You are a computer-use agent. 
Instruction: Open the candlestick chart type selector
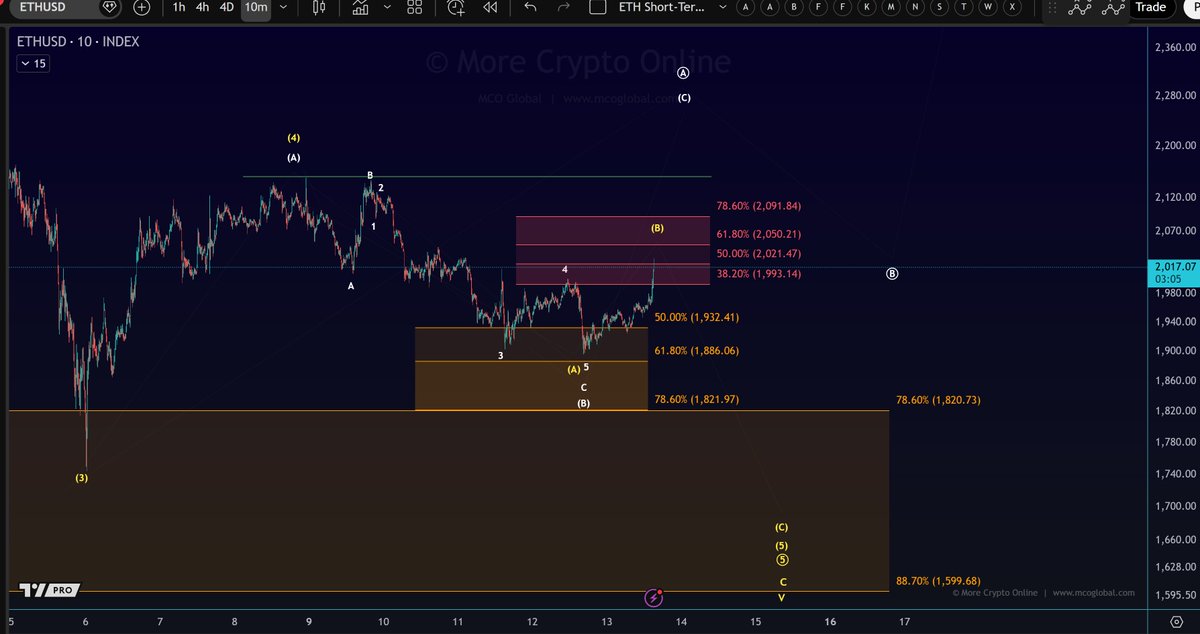[x=319, y=7]
